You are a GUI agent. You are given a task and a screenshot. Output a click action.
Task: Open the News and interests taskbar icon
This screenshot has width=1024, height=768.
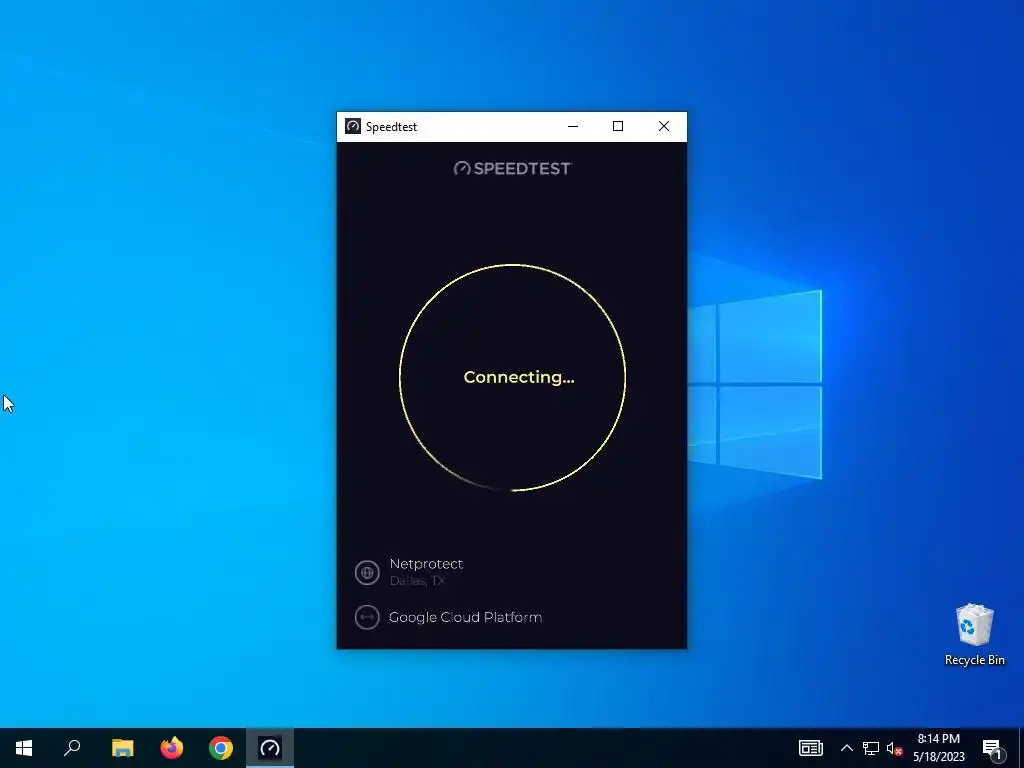[x=810, y=748]
